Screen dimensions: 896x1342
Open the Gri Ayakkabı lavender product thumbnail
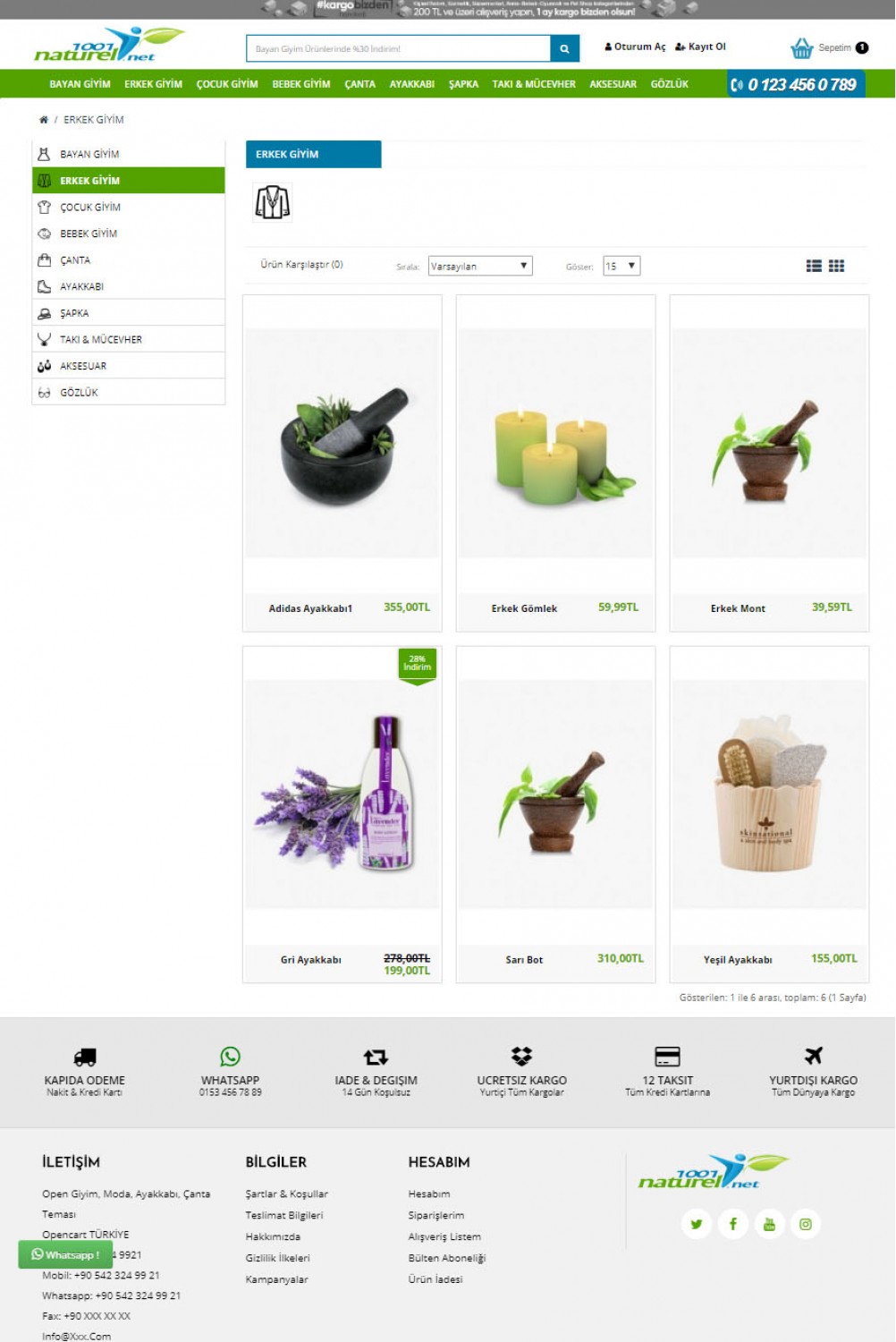342,794
